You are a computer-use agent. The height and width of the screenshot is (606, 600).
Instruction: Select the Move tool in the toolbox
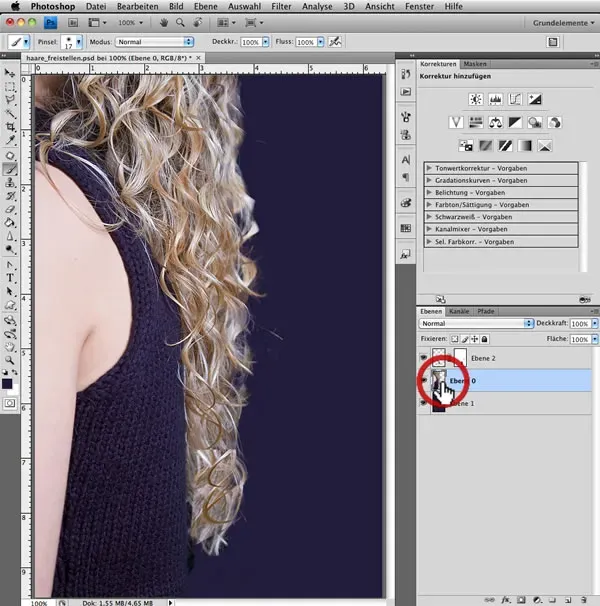click(x=10, y=73)
